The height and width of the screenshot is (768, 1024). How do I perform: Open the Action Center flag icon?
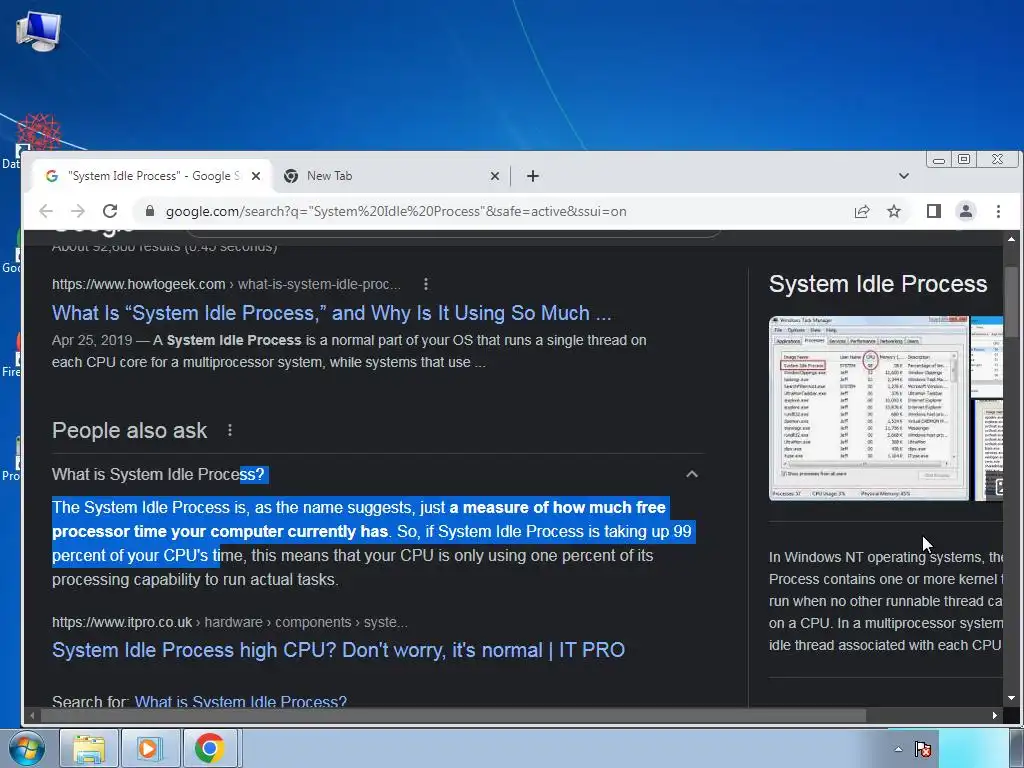(923, 749)
